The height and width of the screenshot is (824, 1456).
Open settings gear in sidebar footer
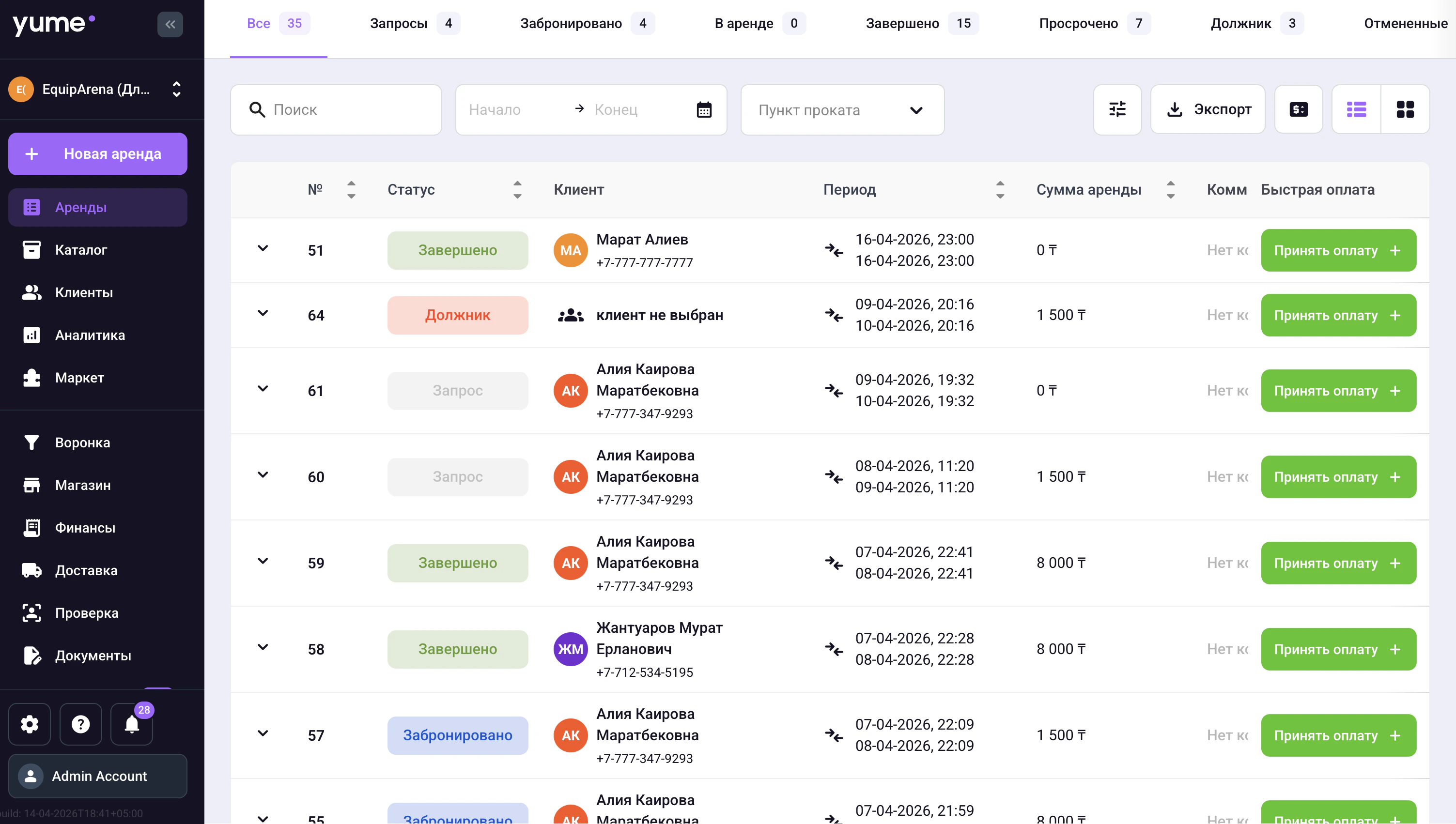click(x=30, y=724)
